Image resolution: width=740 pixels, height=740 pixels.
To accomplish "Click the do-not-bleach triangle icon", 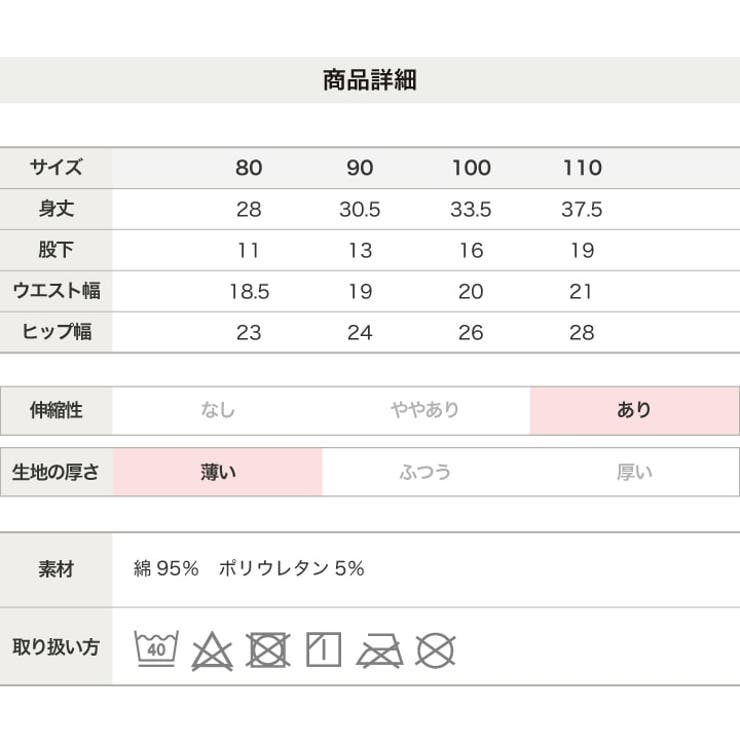I will pyautogui.click(x=212, y=651).
